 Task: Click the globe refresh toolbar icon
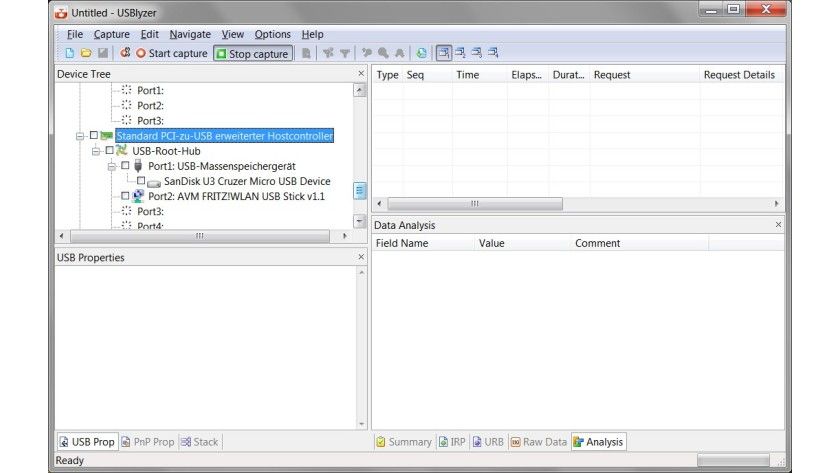[x=422, y=53]
